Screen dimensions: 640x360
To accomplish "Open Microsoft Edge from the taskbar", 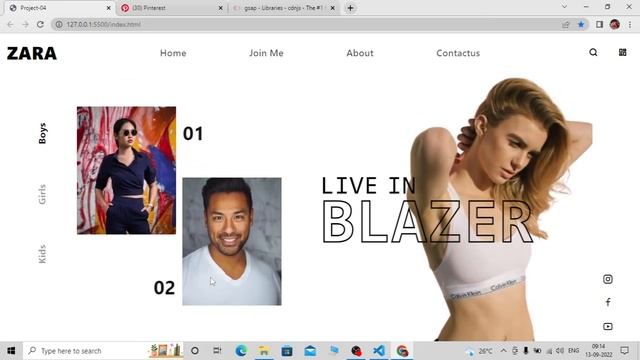I will [x=241, y=351].
